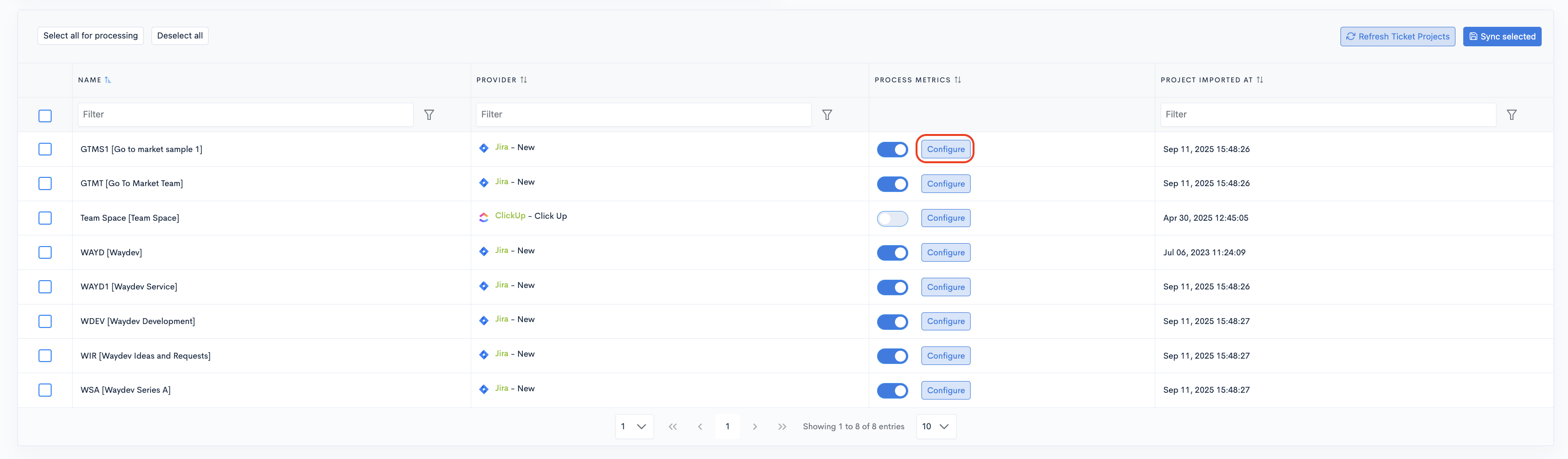The height and width of the screenshot is (459, 1568).
Task: Click the ClickUp provider link
Action: 510,216
